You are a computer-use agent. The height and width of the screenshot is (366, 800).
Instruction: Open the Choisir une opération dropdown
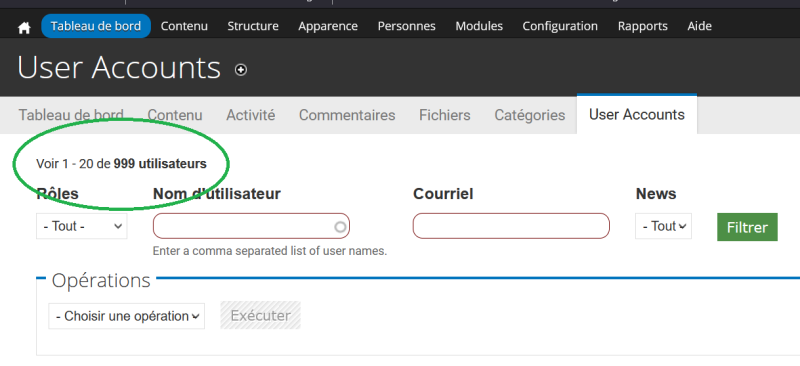pyautogui.click(x=127, y=316)
